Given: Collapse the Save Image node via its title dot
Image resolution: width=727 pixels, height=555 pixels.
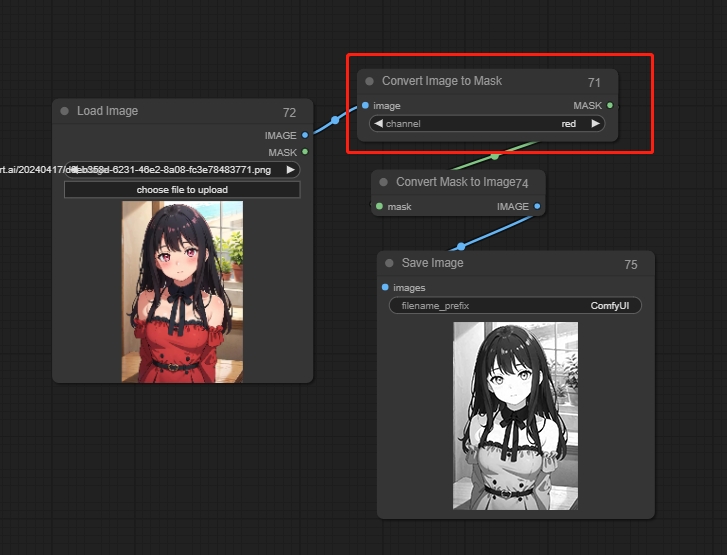Looking at the screenshot, I should (390, 263).
